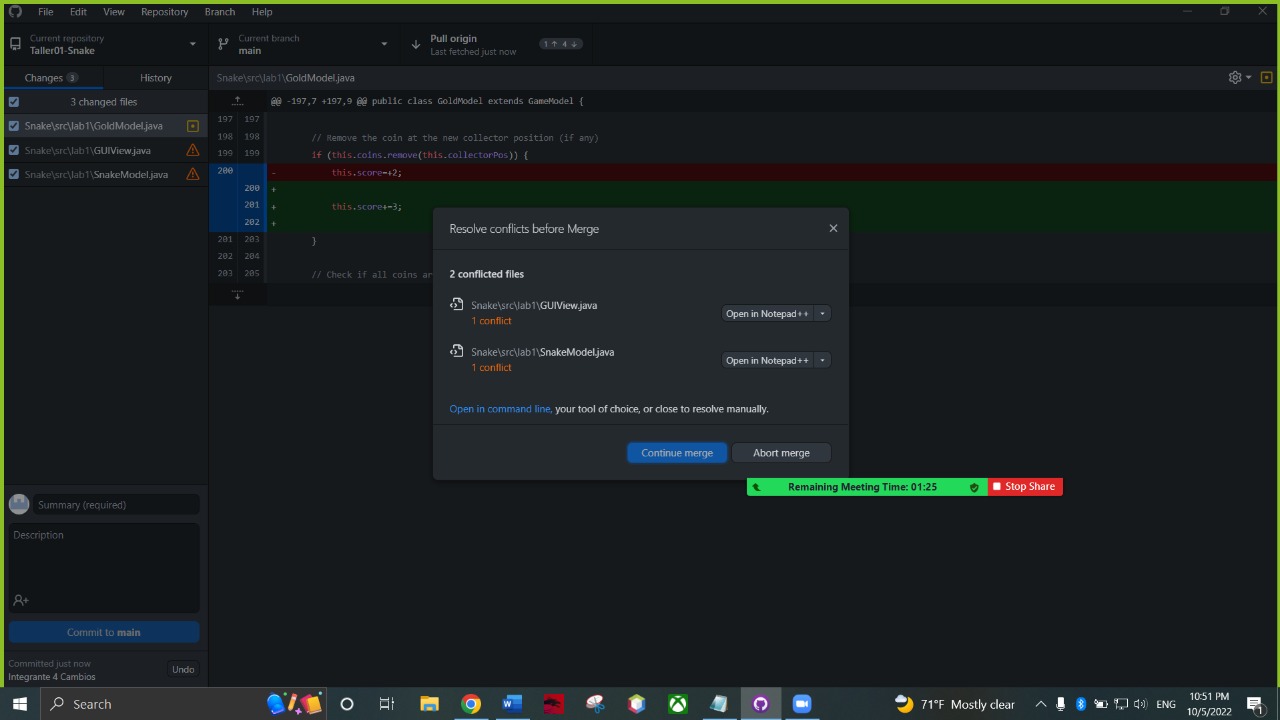Open in command line link
This screenshot has height=720, width=1280.
coord(500,408)
